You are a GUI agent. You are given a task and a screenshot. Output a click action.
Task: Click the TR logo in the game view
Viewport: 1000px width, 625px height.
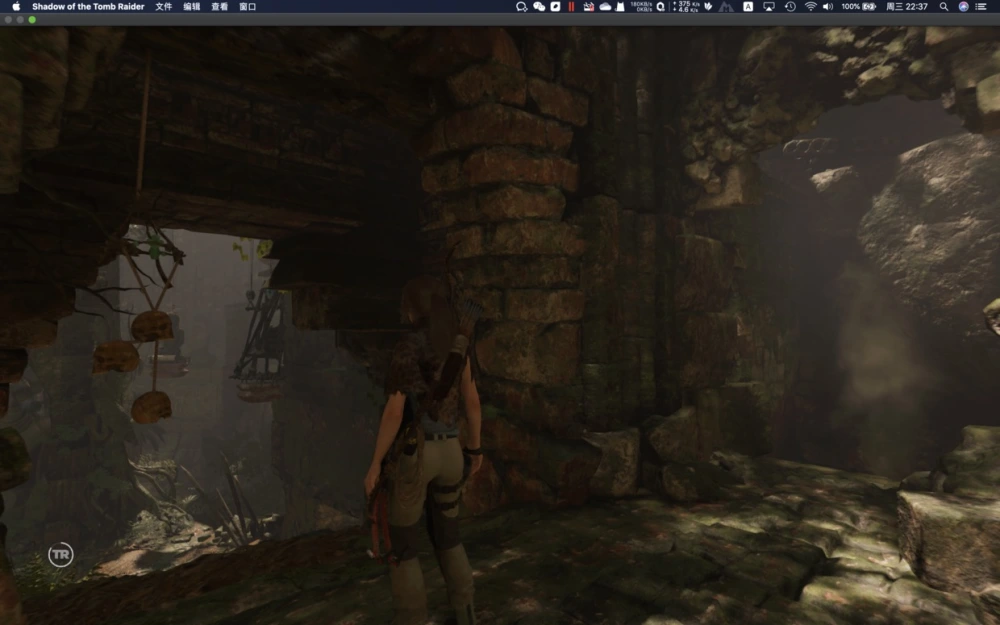click(x=61, y=554)
